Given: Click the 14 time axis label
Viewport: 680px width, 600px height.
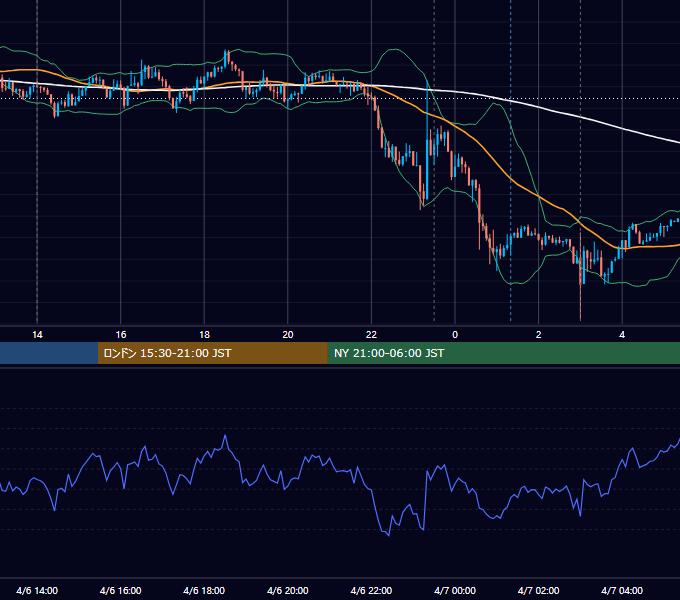Looking at the screenshot, I should click(37, 335).
